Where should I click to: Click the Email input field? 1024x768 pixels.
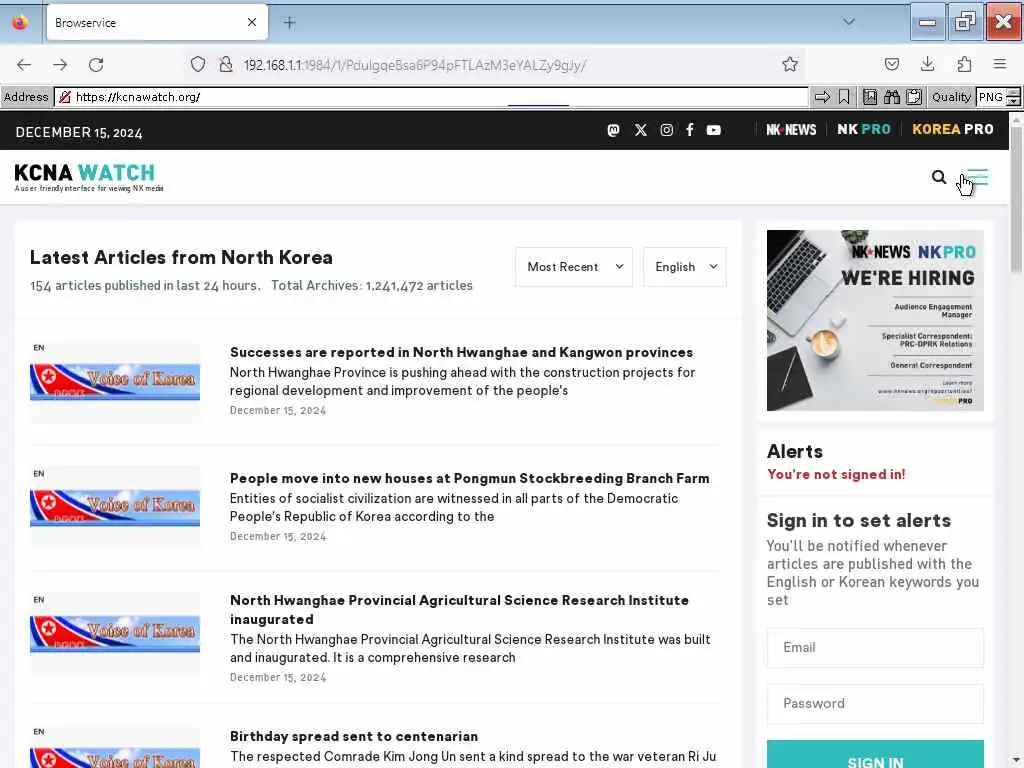(875, 648)
